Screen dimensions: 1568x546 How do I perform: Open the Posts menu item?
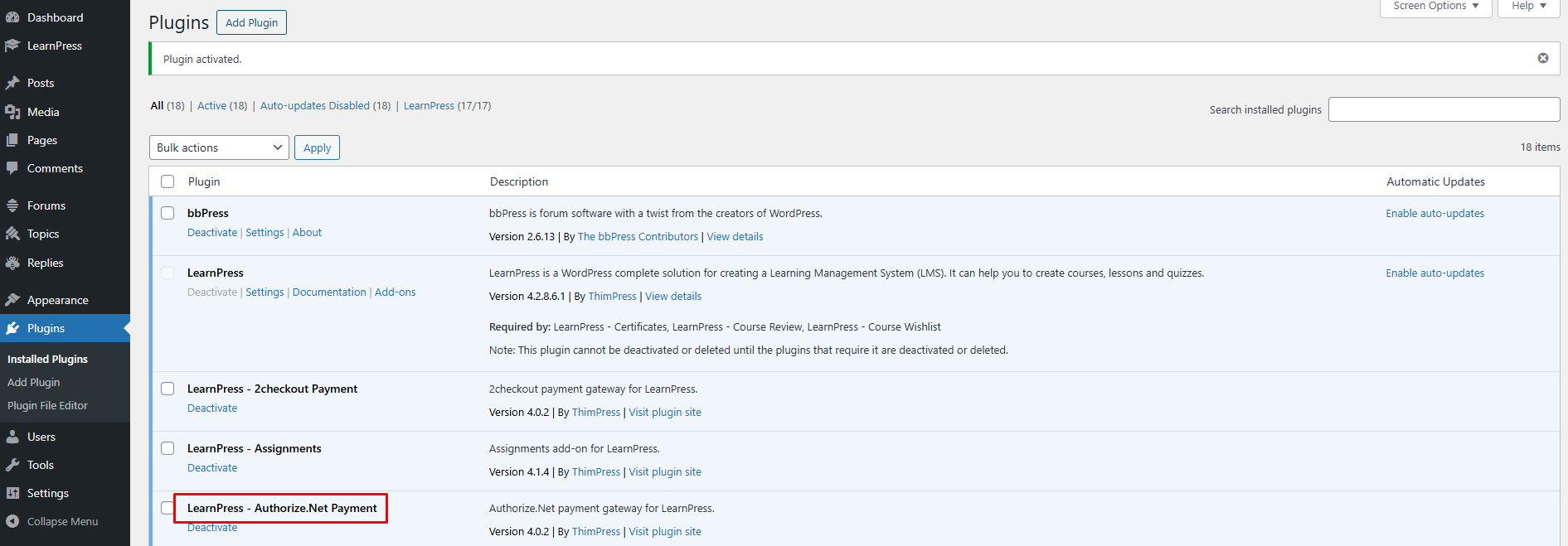41,83
